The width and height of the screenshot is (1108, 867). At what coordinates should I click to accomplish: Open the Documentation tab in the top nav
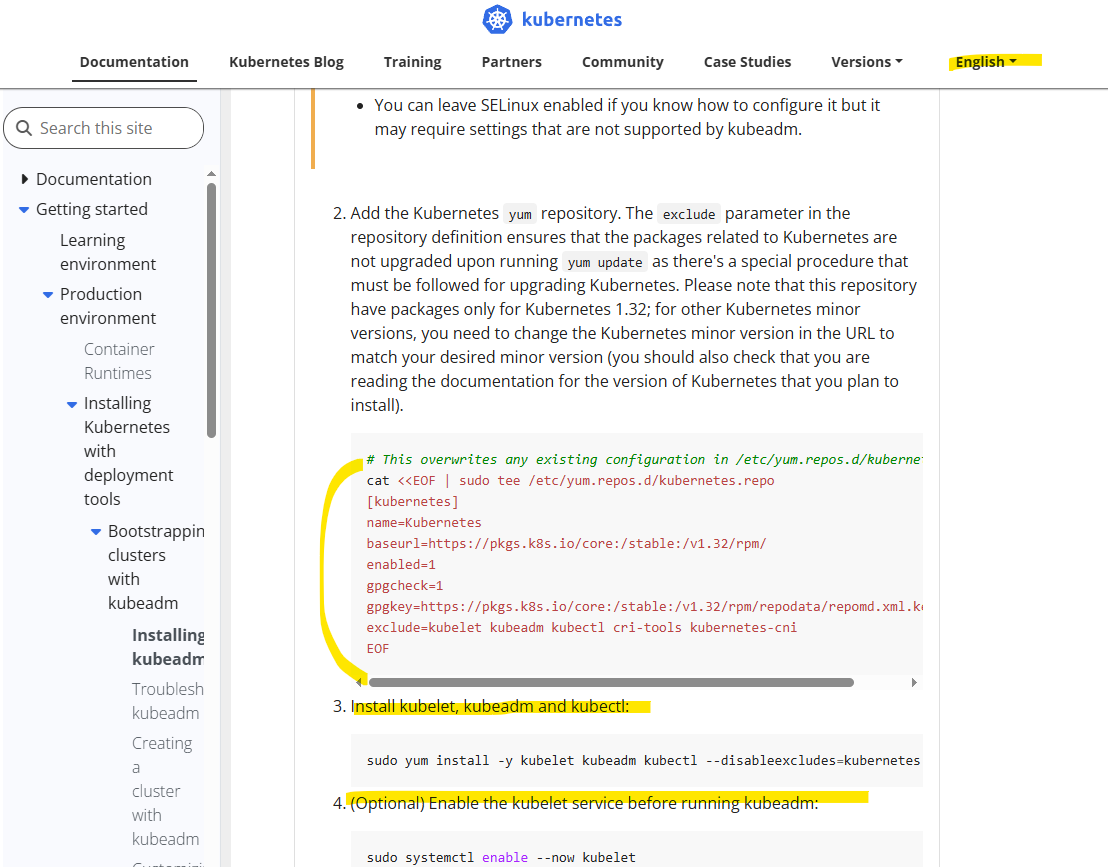134,61
